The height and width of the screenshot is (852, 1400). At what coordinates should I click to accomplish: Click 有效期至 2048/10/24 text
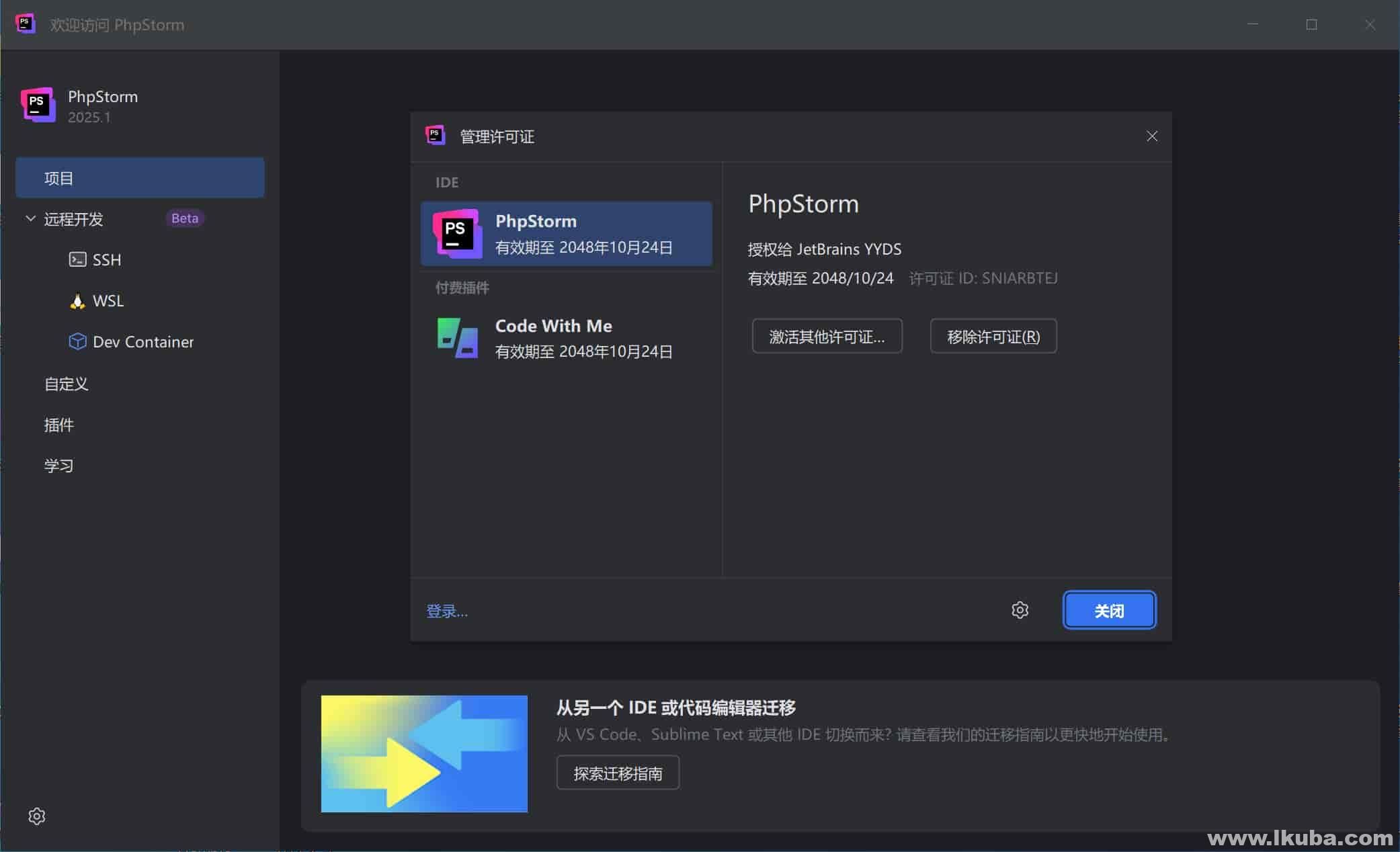[821, 278]
